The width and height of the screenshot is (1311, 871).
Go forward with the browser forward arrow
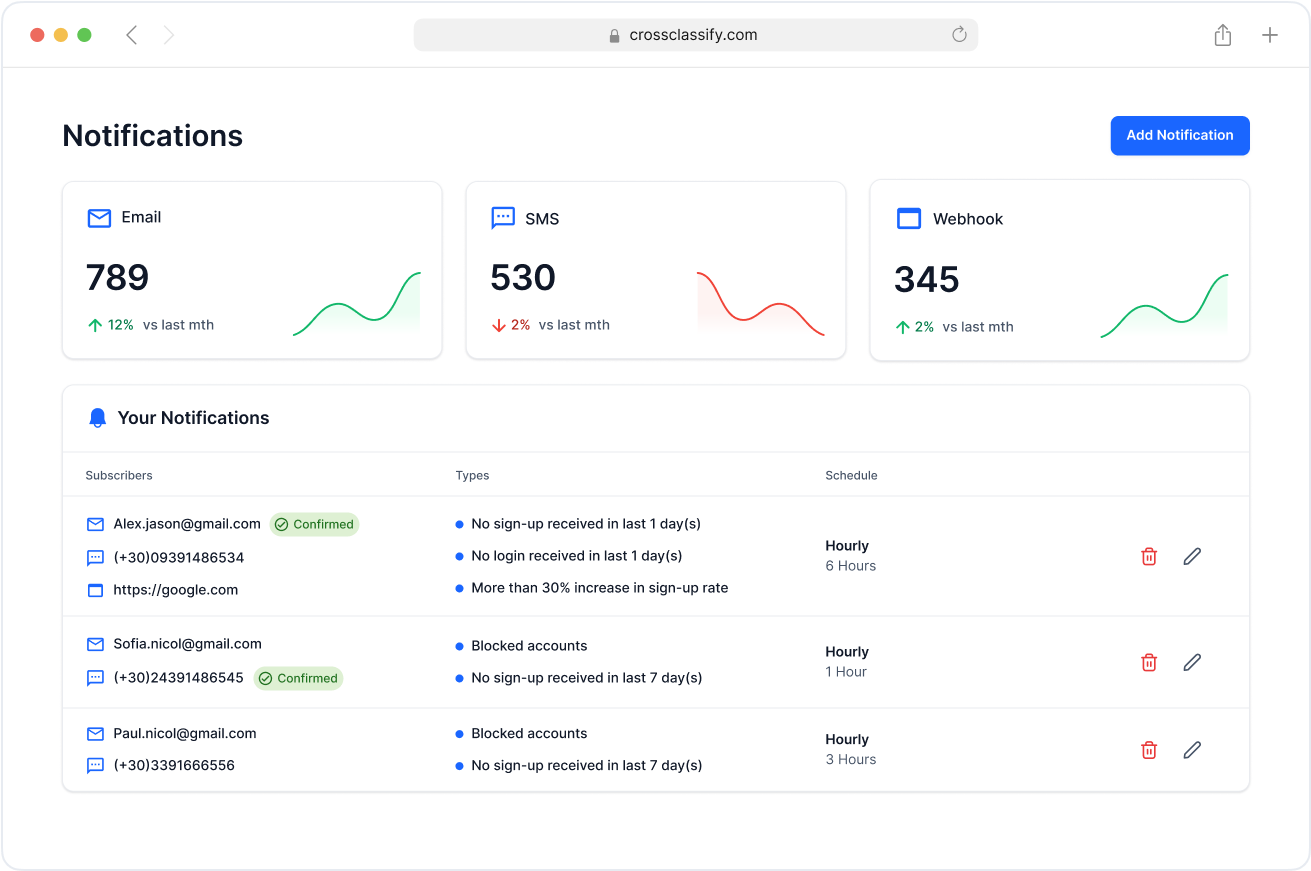(x=169, y=35)
